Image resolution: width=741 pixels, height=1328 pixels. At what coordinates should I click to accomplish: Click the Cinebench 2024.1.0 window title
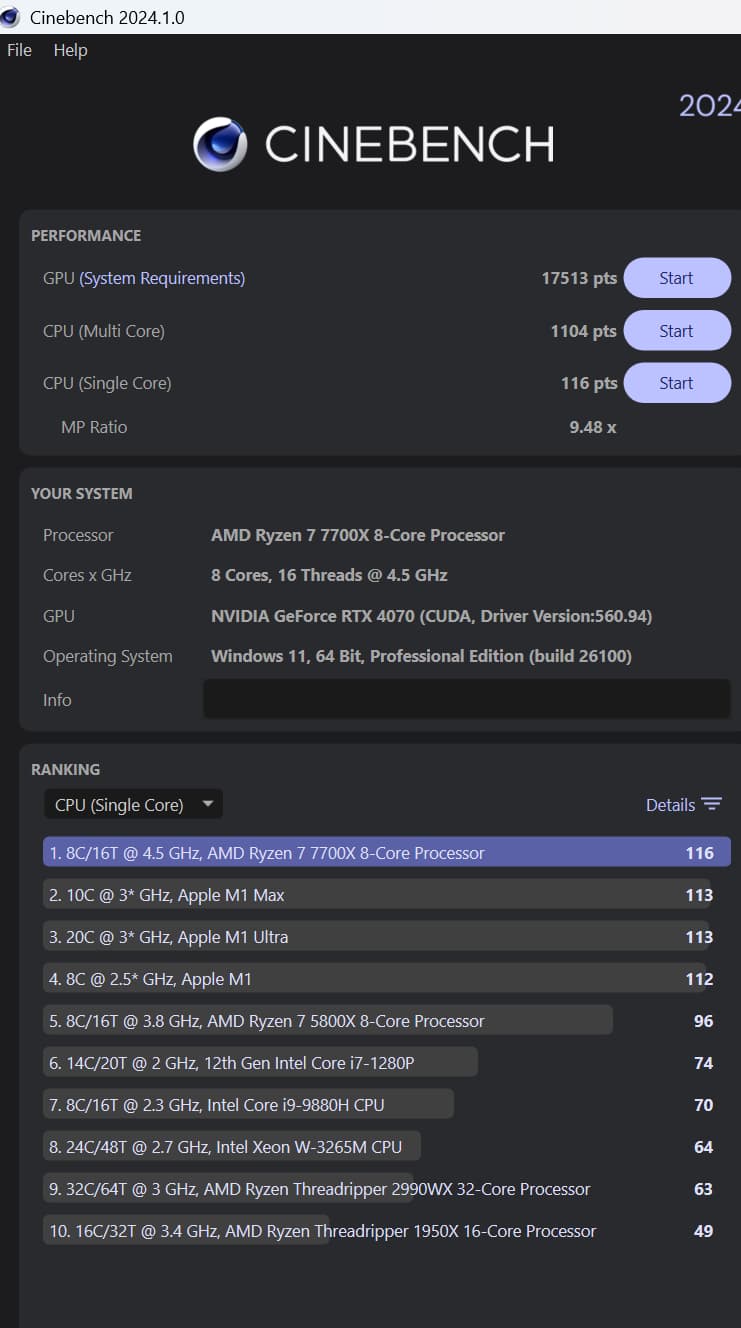click(x=107, y=18)
